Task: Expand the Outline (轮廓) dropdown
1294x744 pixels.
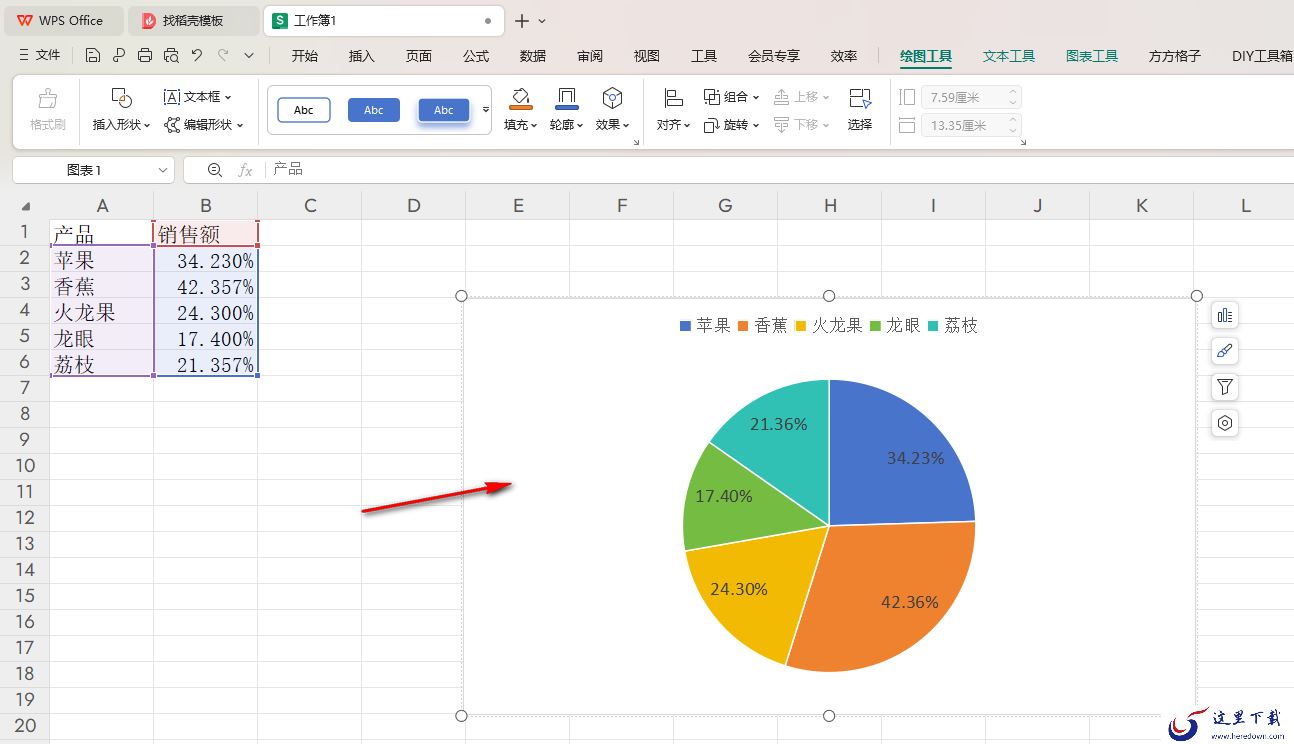Action: pos(567,125)
